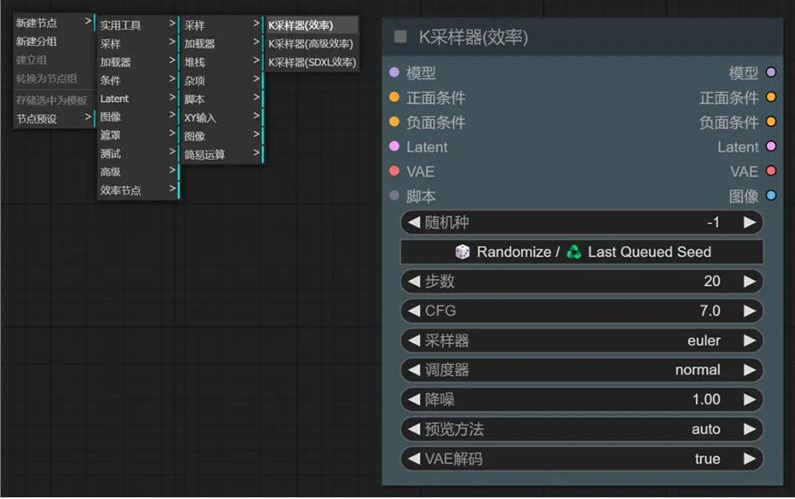Select the next 预览方法 option with its right arrow
The width and height of the screenshot is (795, 499).
(x=749, y=430)
